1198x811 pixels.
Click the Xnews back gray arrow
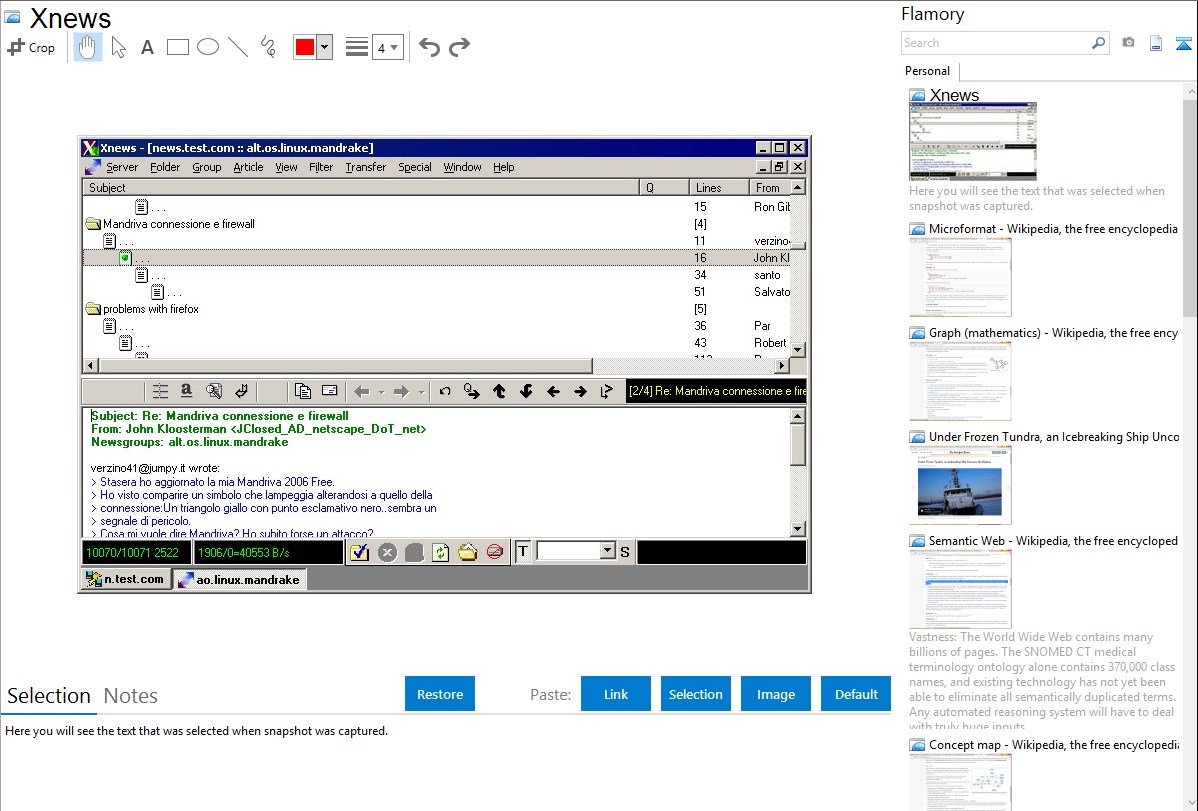click(x=361, y=391)
